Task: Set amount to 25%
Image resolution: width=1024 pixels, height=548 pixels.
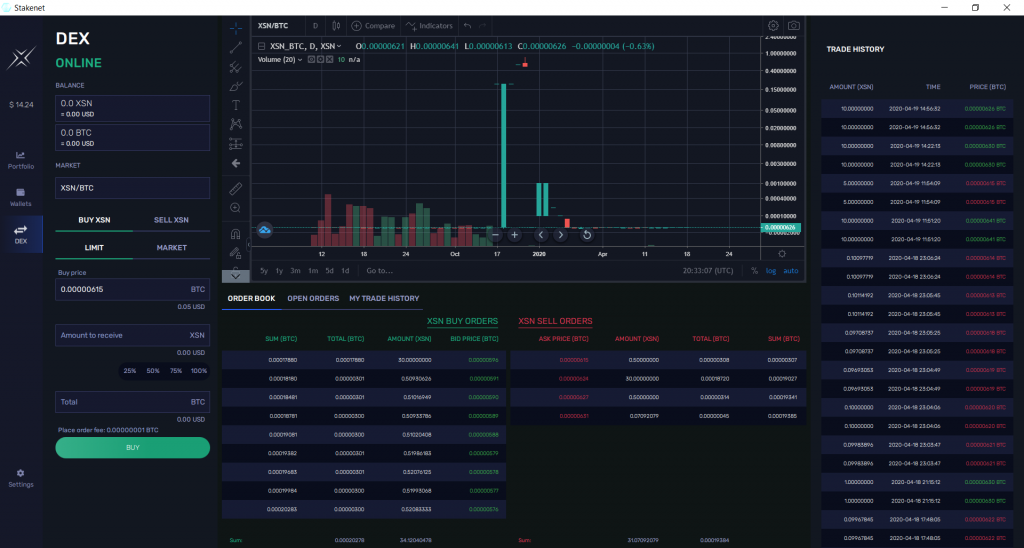Action: [x=130, y=371]
